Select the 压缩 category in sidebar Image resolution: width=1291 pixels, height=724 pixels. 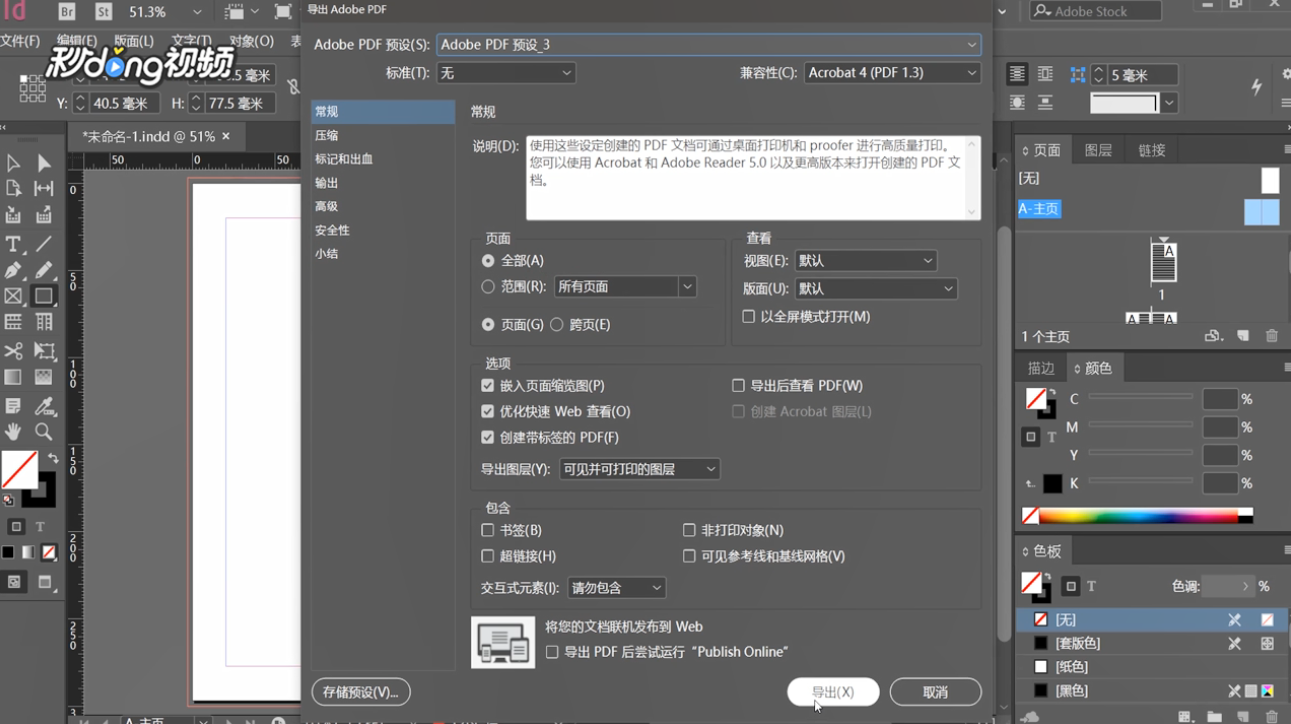point(383,135)
